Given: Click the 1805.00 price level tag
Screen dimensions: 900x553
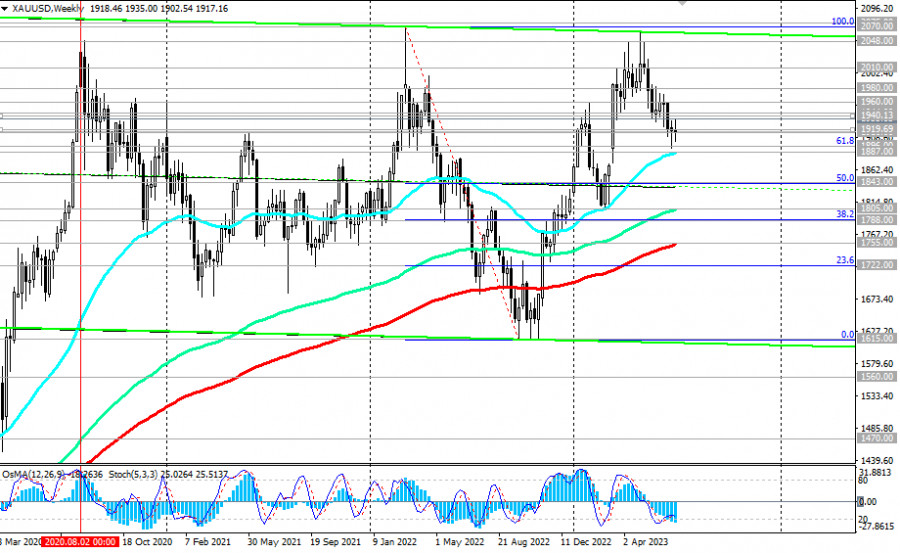Looking at the screenshot, I should [876, 208].
